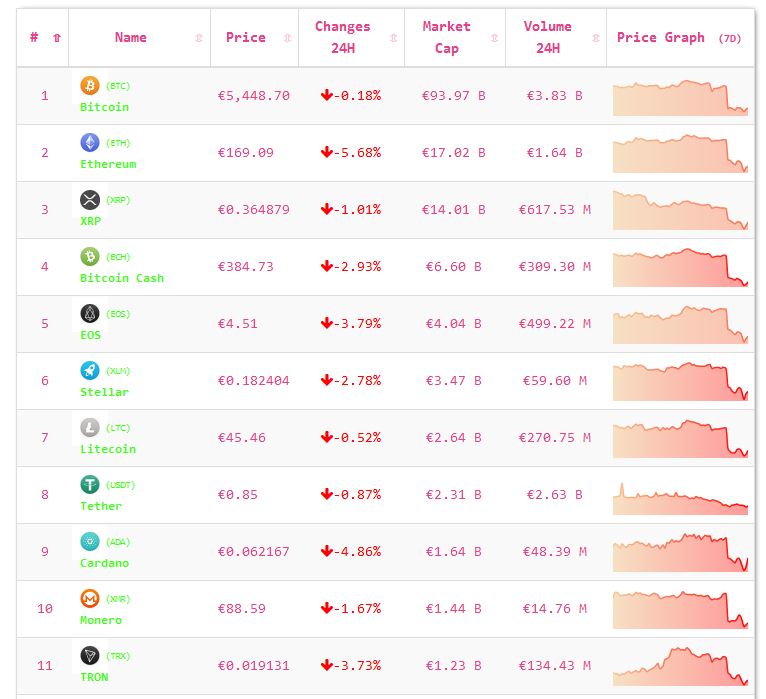Sort table by the Name column header
Image resolution: width=766 pixels, height=699 pixels.
coord(131,38)
